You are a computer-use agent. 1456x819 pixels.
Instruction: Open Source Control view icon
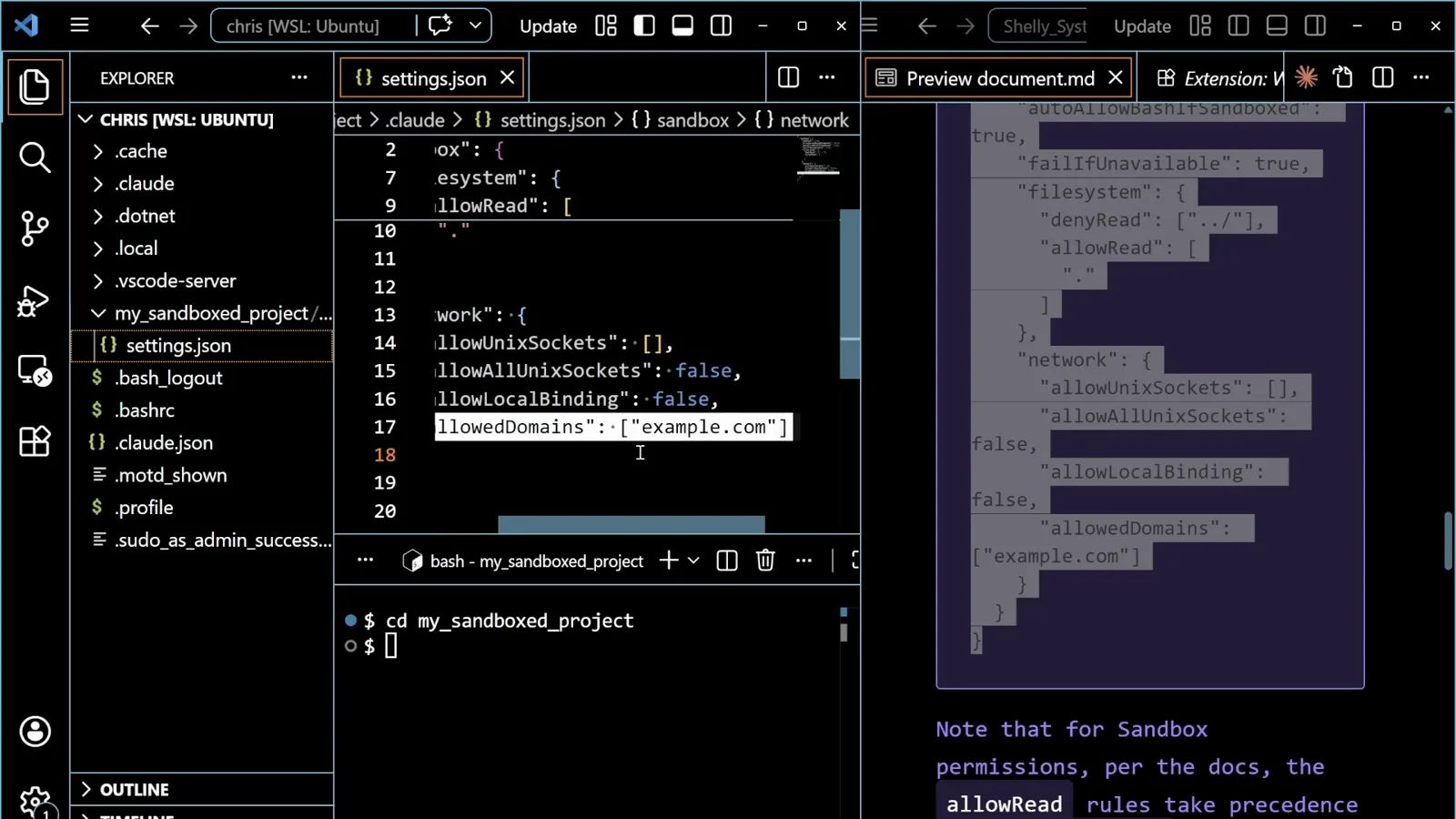[x=35, y=228]
